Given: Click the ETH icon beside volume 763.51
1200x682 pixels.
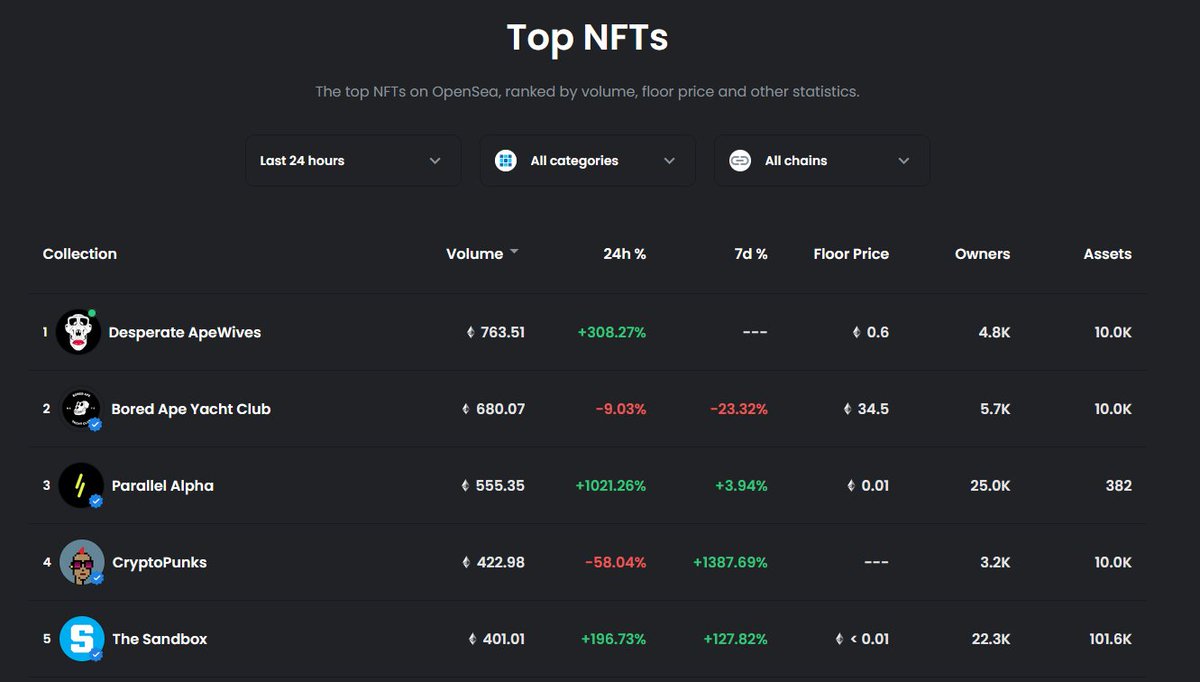Looking at the screenshot, I should [471, 332].
